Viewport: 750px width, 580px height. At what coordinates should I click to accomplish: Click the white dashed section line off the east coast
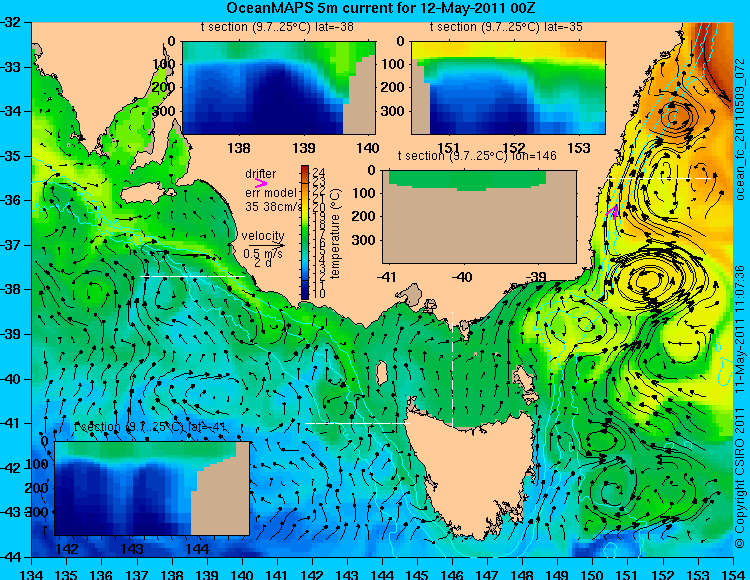pyautogui.click(x=660, y=178)
